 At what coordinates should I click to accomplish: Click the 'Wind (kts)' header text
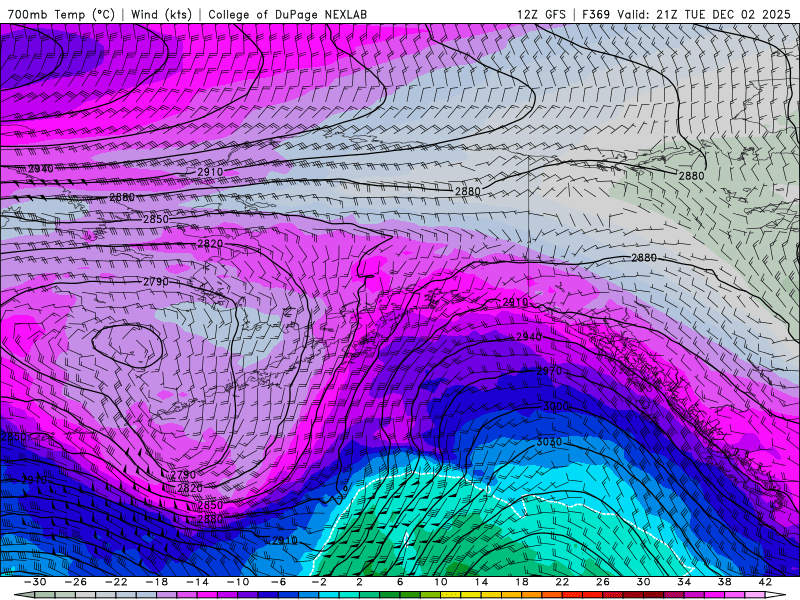pyautogui.click(x=161, y=14)
